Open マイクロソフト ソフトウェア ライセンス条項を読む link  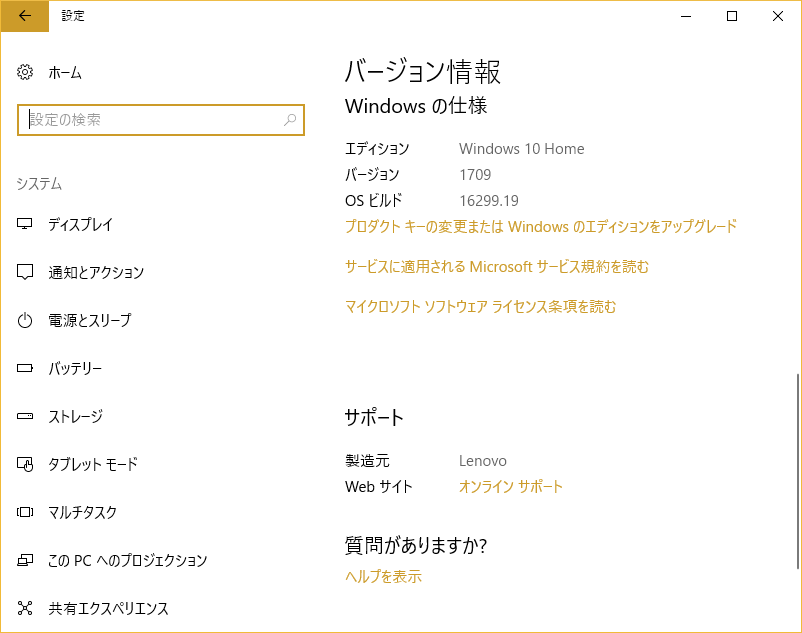(480, 306)
